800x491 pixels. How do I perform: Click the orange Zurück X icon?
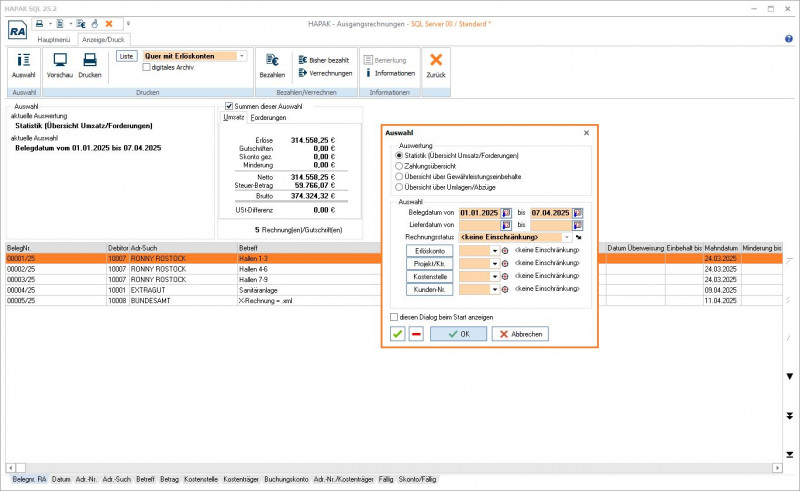click(436, 65)
